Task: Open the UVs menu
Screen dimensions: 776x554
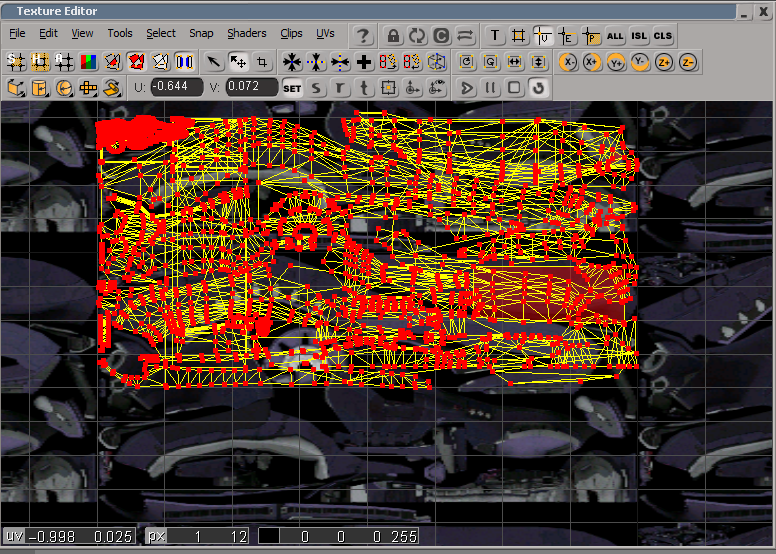Action: pos(325,33)
